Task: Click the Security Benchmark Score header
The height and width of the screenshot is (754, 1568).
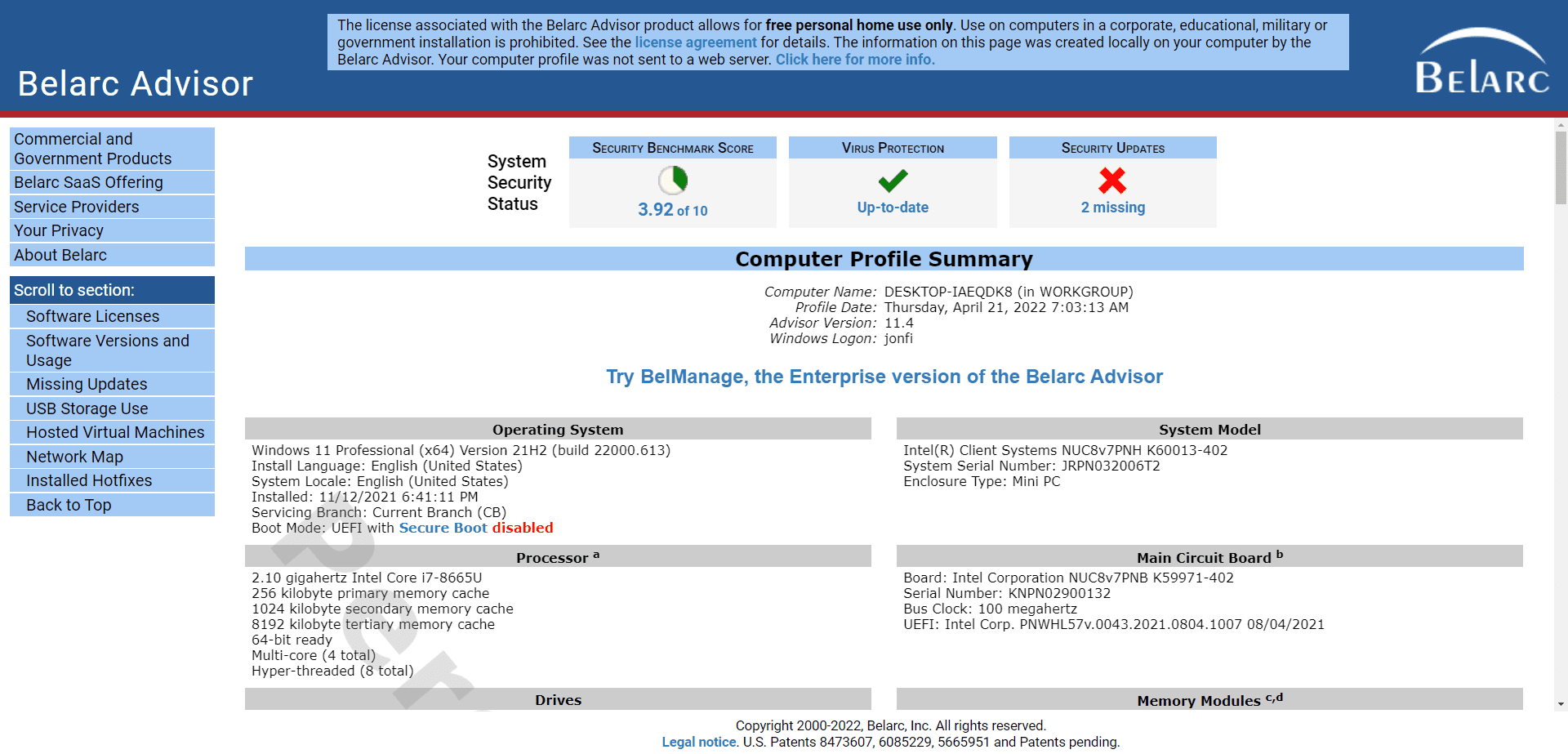Action: (673, 148)
